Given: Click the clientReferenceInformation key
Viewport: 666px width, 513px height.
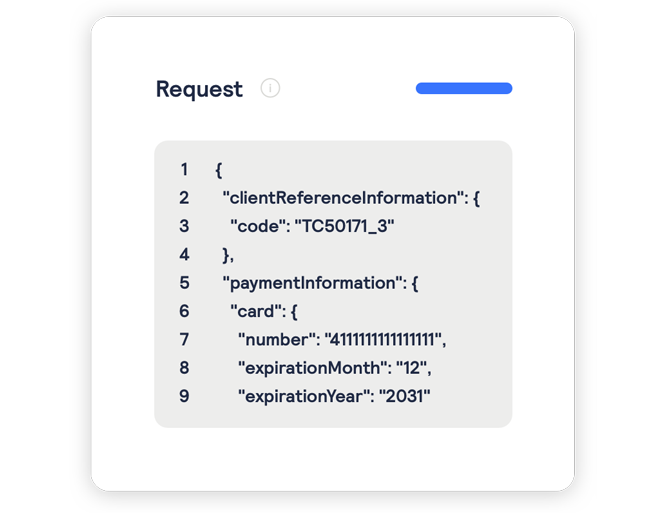Looking at the screenshot, I should 343,198.
